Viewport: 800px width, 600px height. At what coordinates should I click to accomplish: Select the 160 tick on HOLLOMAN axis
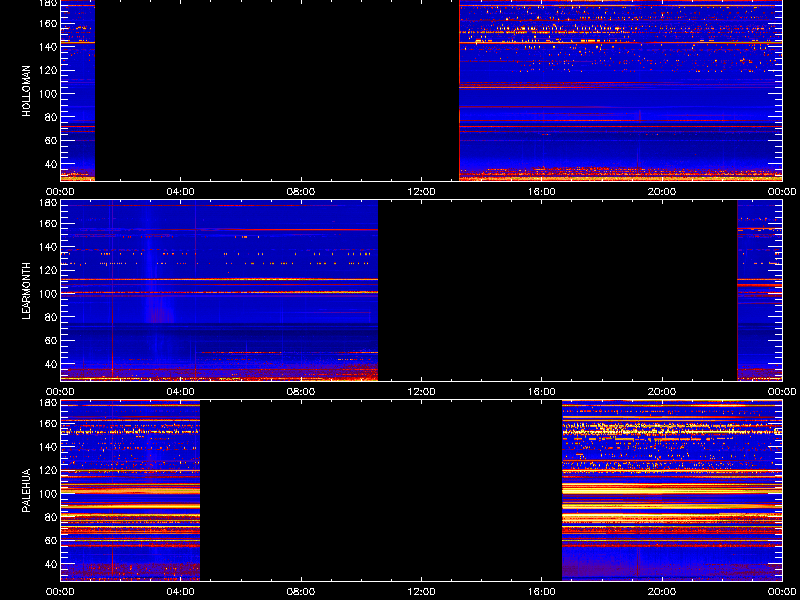[x=49, y=23]
